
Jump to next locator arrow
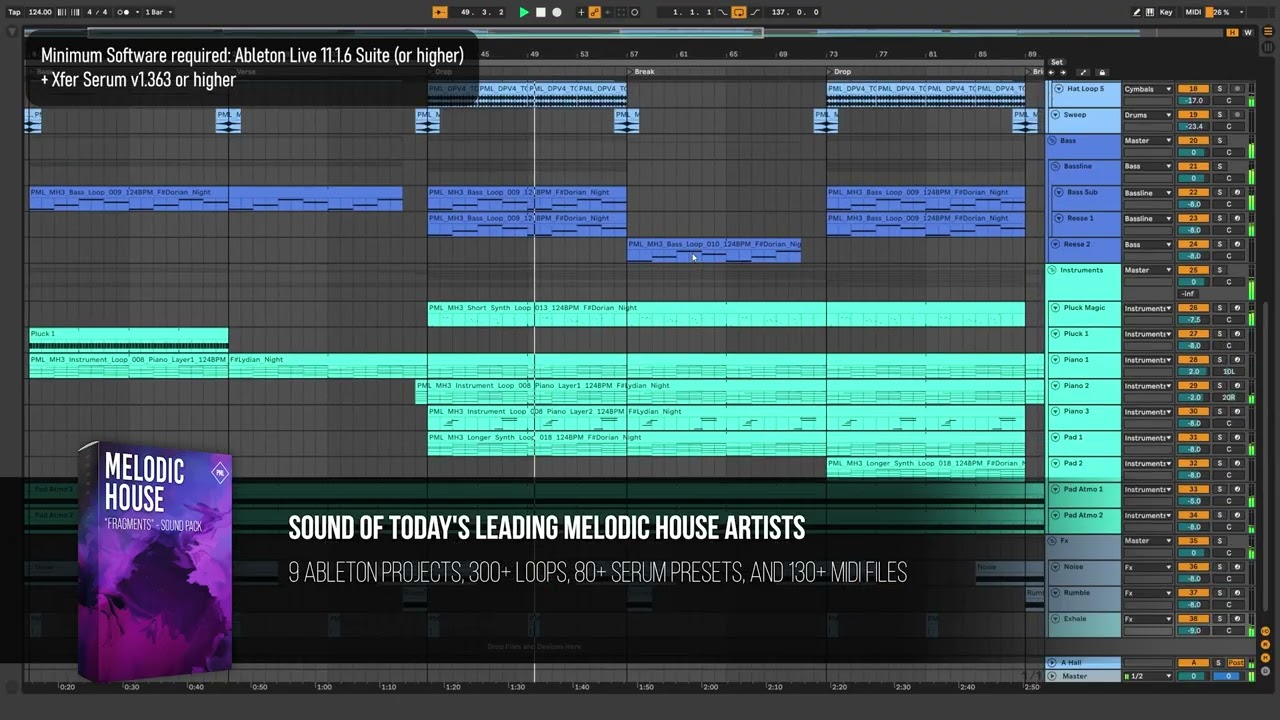(1063, 73)
